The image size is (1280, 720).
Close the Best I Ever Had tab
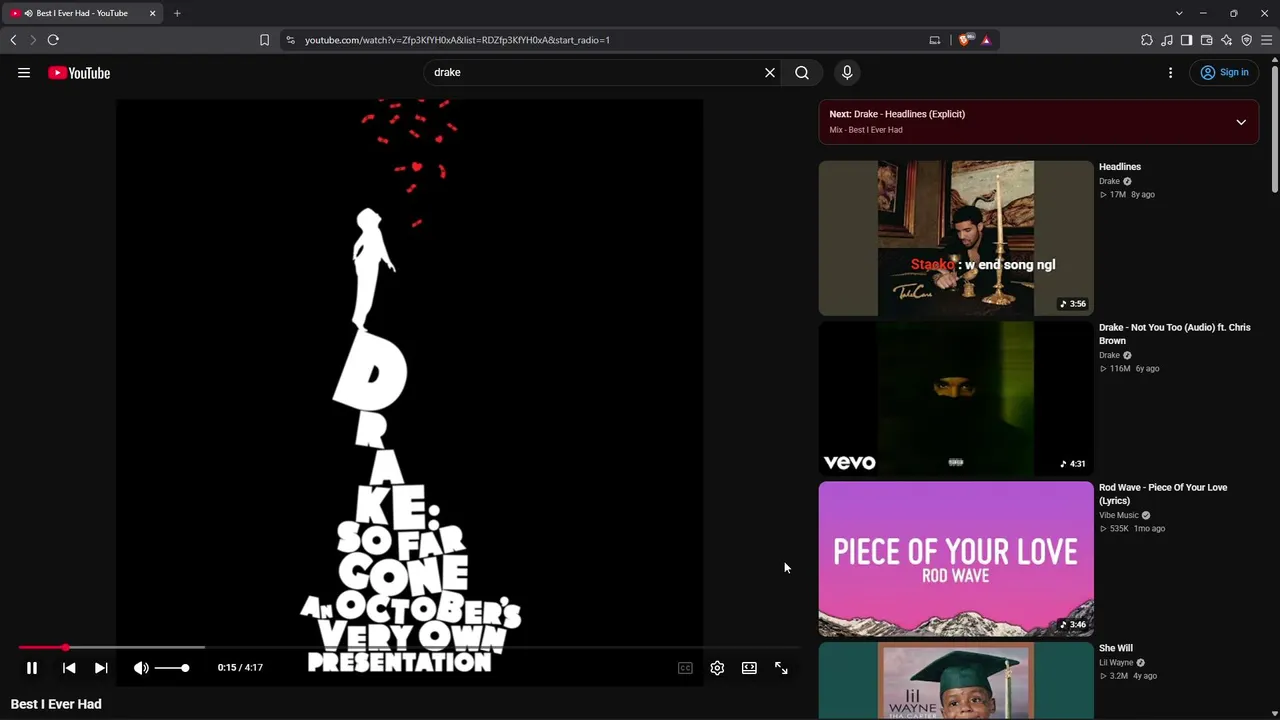point(152,13)
